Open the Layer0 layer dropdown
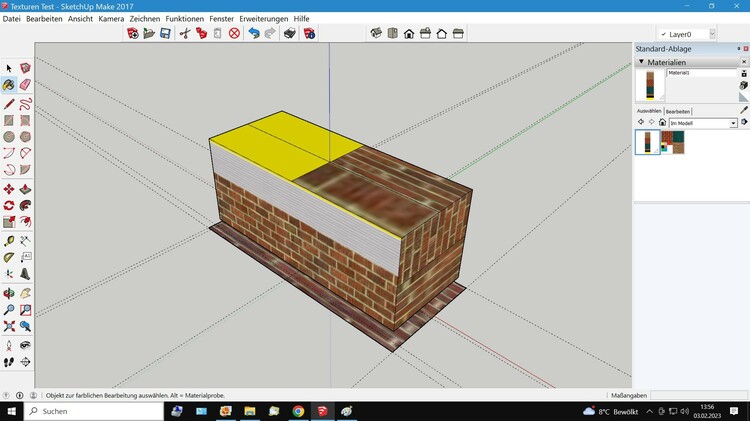The image size is (750, 421). pyautogui.click(x=712, y=33)
